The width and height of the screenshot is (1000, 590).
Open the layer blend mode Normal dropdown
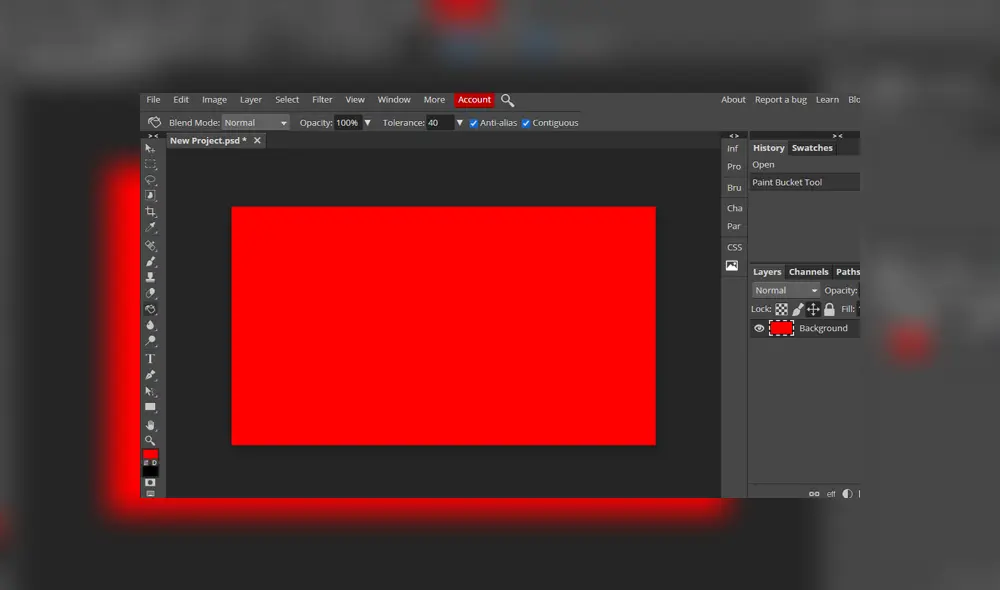[x=785, y=290]
